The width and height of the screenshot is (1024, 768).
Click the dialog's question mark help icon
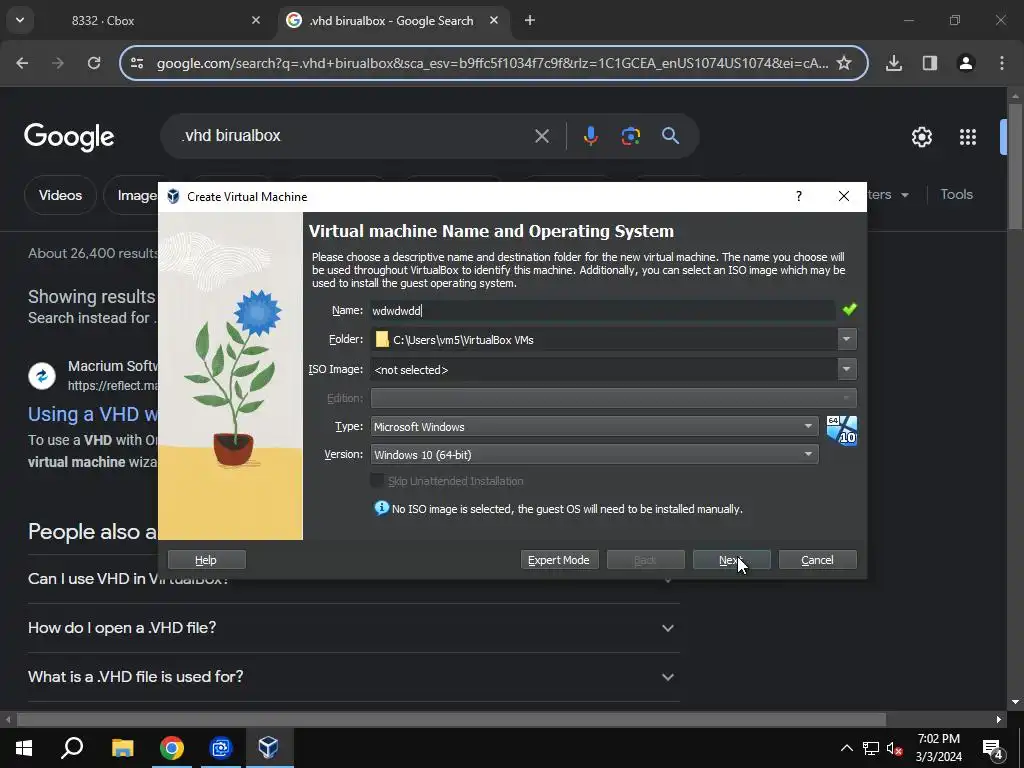coord(799,197)
